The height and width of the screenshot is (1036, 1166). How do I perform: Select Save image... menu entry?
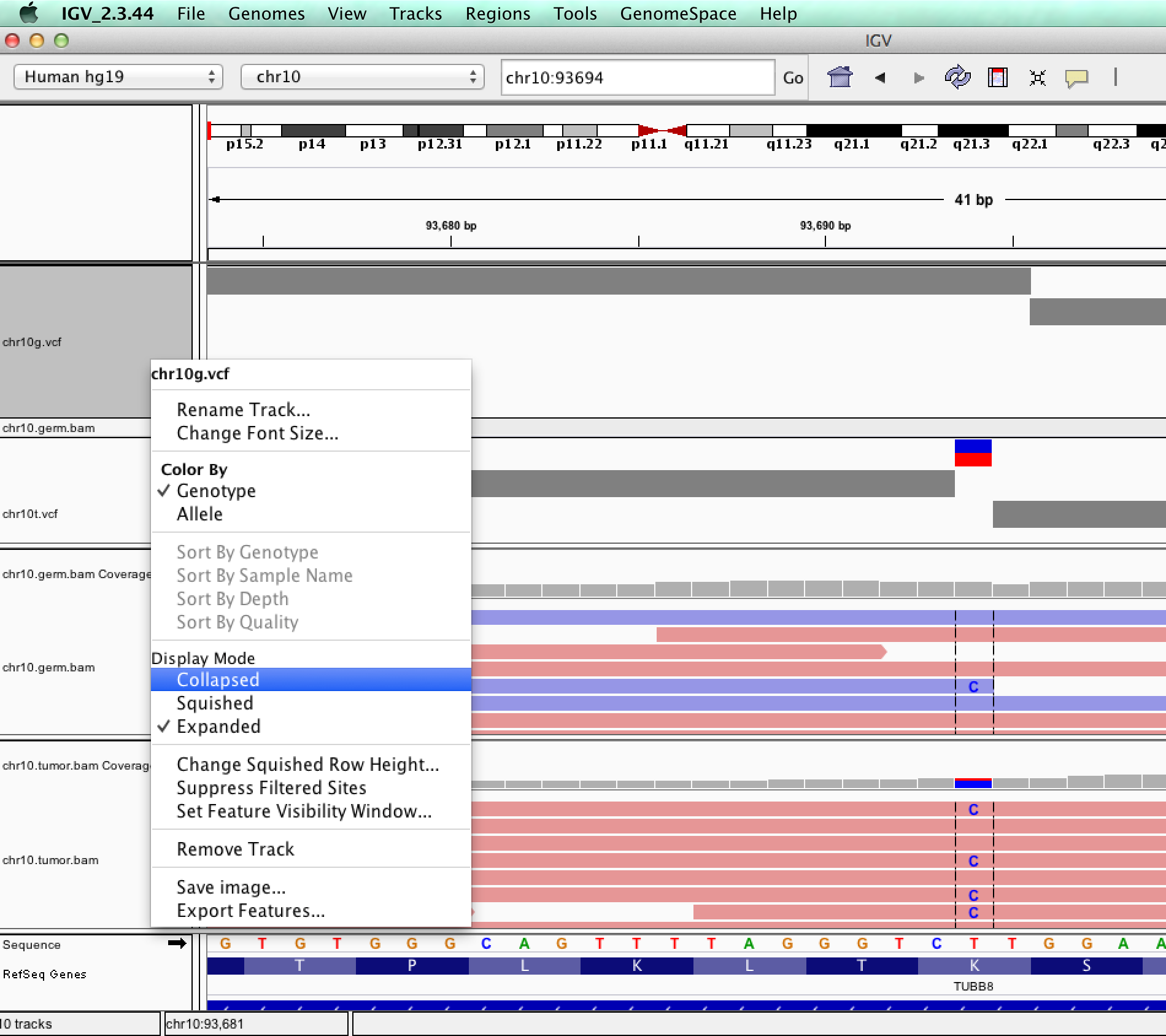311,887
